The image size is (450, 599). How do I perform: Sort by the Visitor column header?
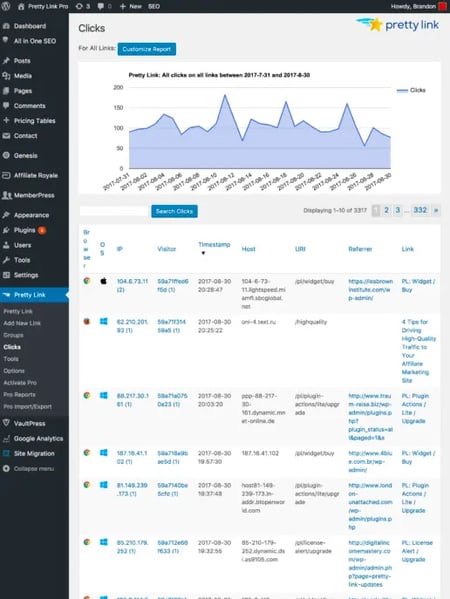[x=167, y=249]
